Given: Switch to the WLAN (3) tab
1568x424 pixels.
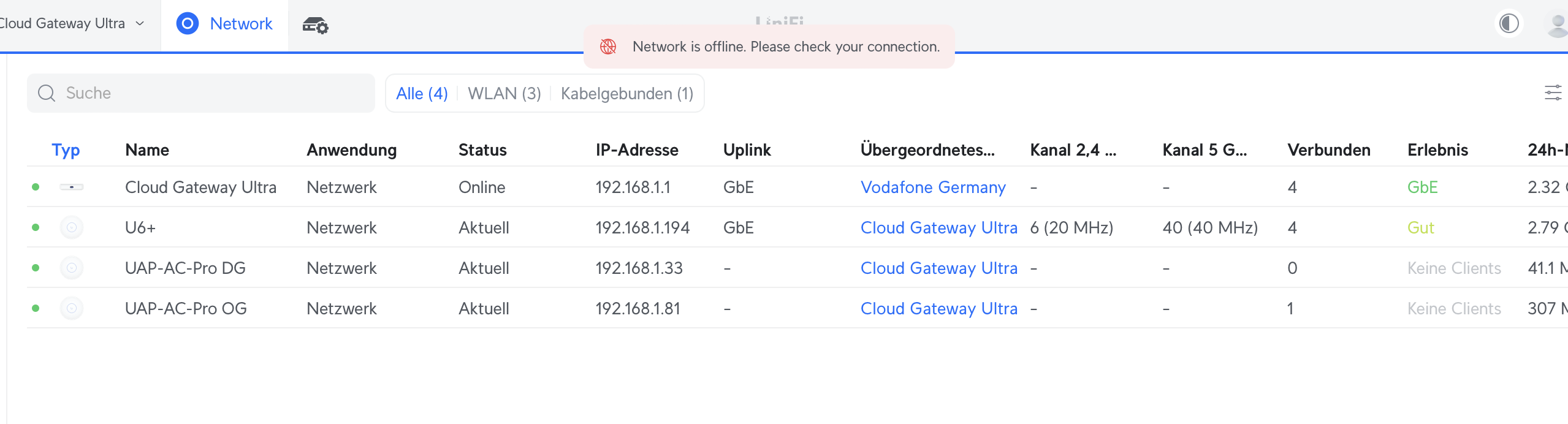Looking at the screenshot, I should [504, 93].
